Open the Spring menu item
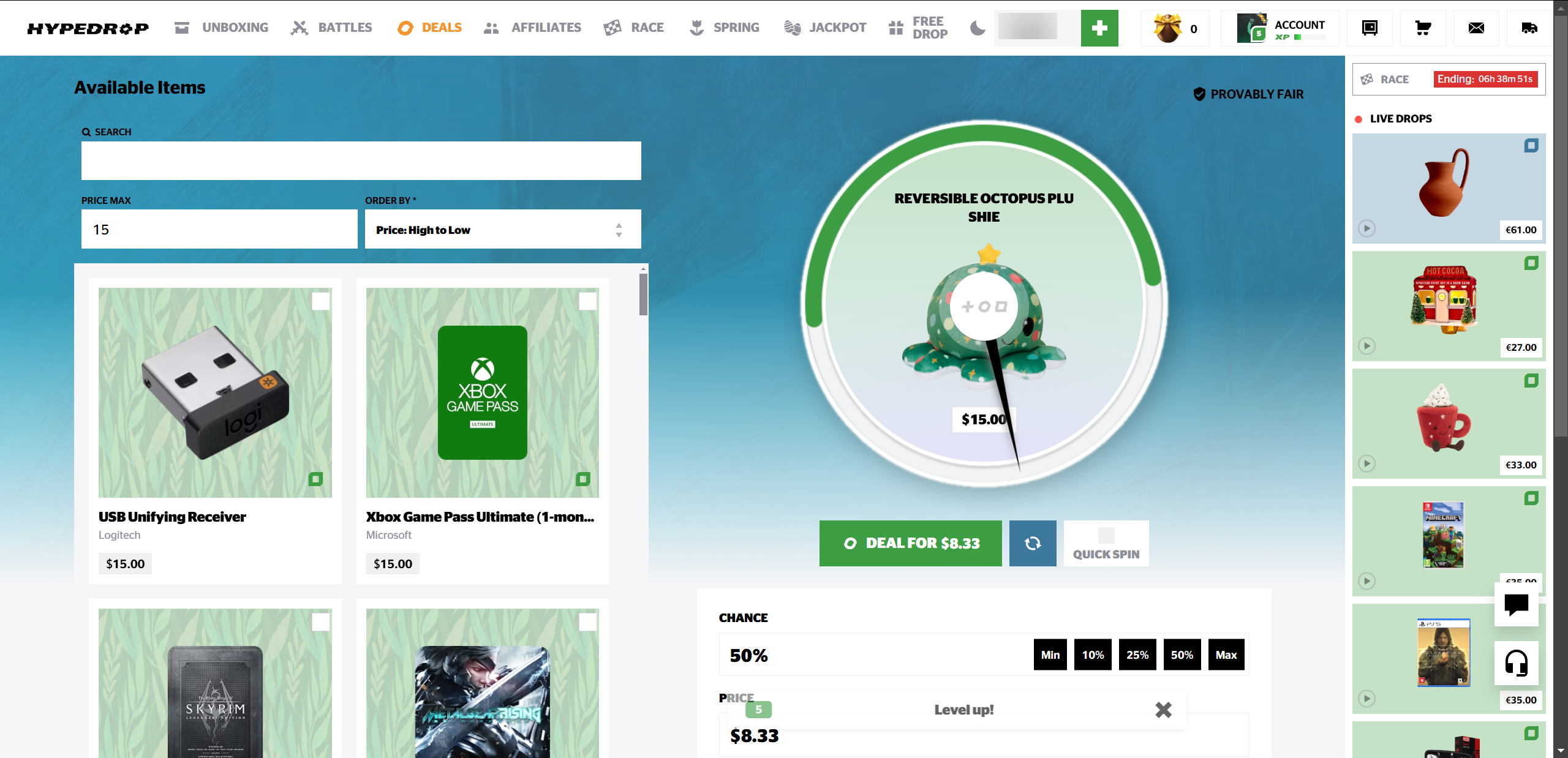 click(724, 28)
